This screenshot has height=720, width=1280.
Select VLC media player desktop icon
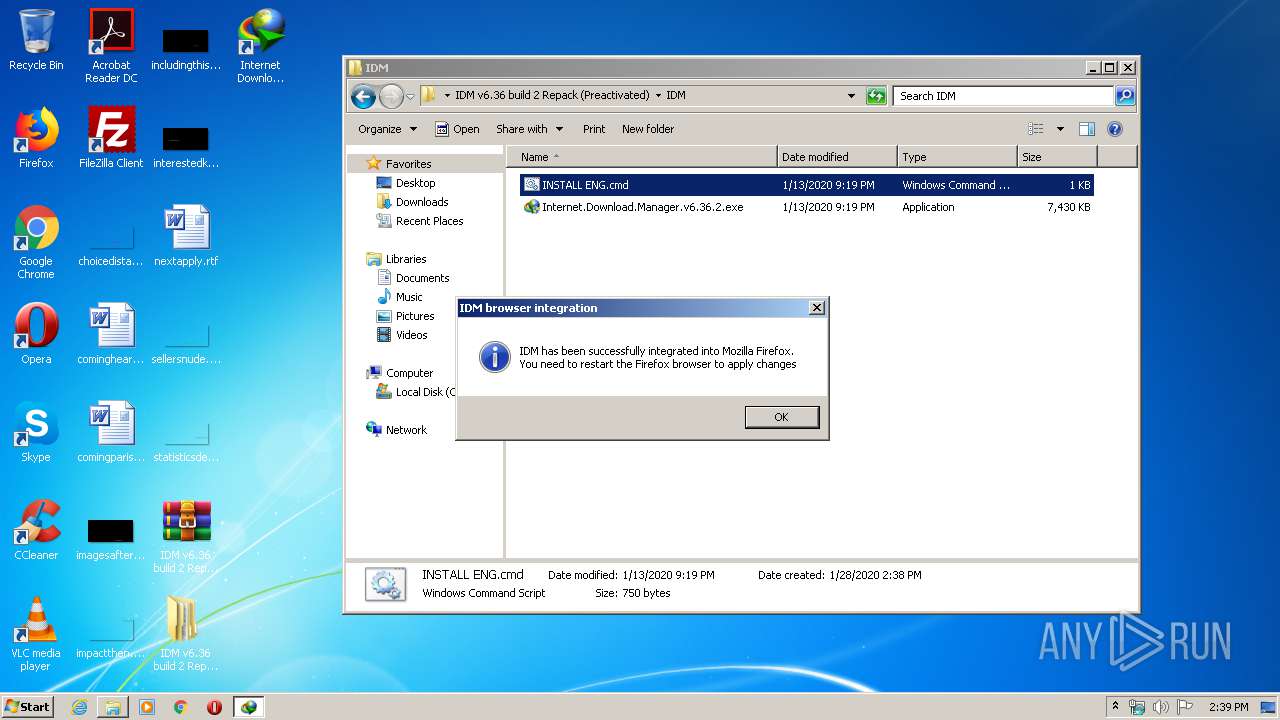36,634
